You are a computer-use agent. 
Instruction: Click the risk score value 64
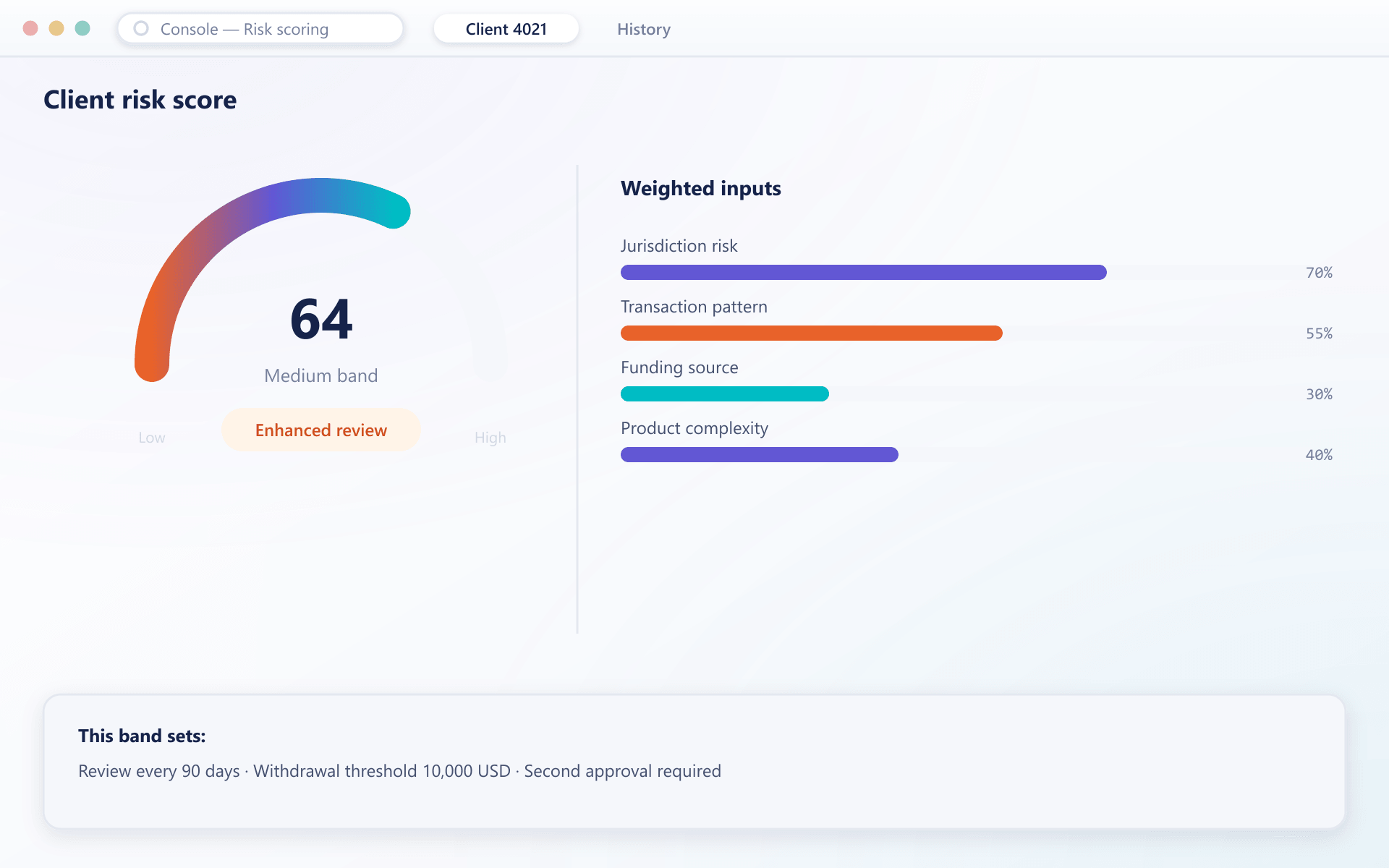(x=321, y=319)
